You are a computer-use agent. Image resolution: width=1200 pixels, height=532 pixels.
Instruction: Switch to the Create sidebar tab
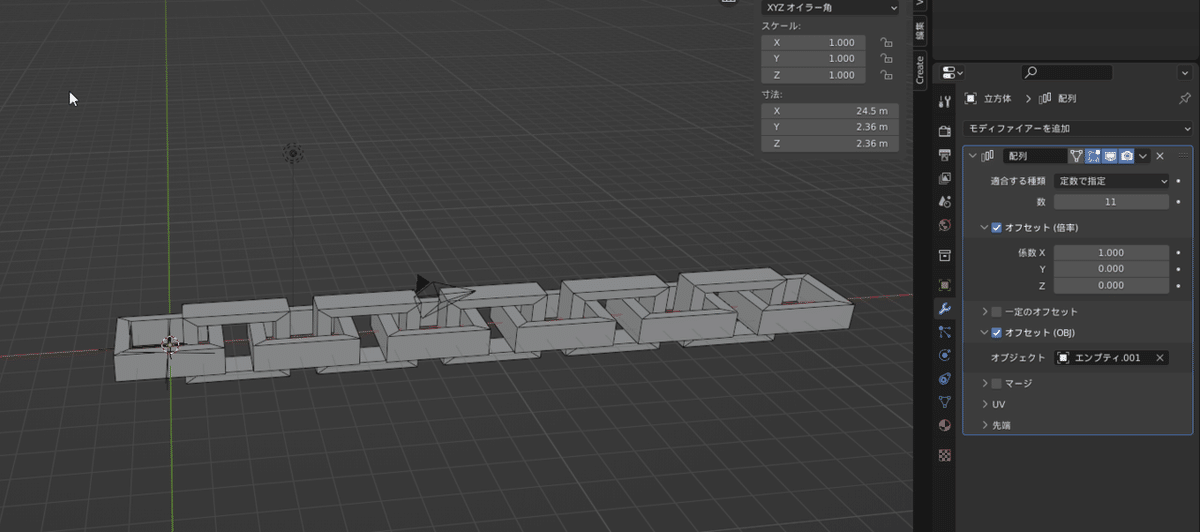tap(920, 70)
